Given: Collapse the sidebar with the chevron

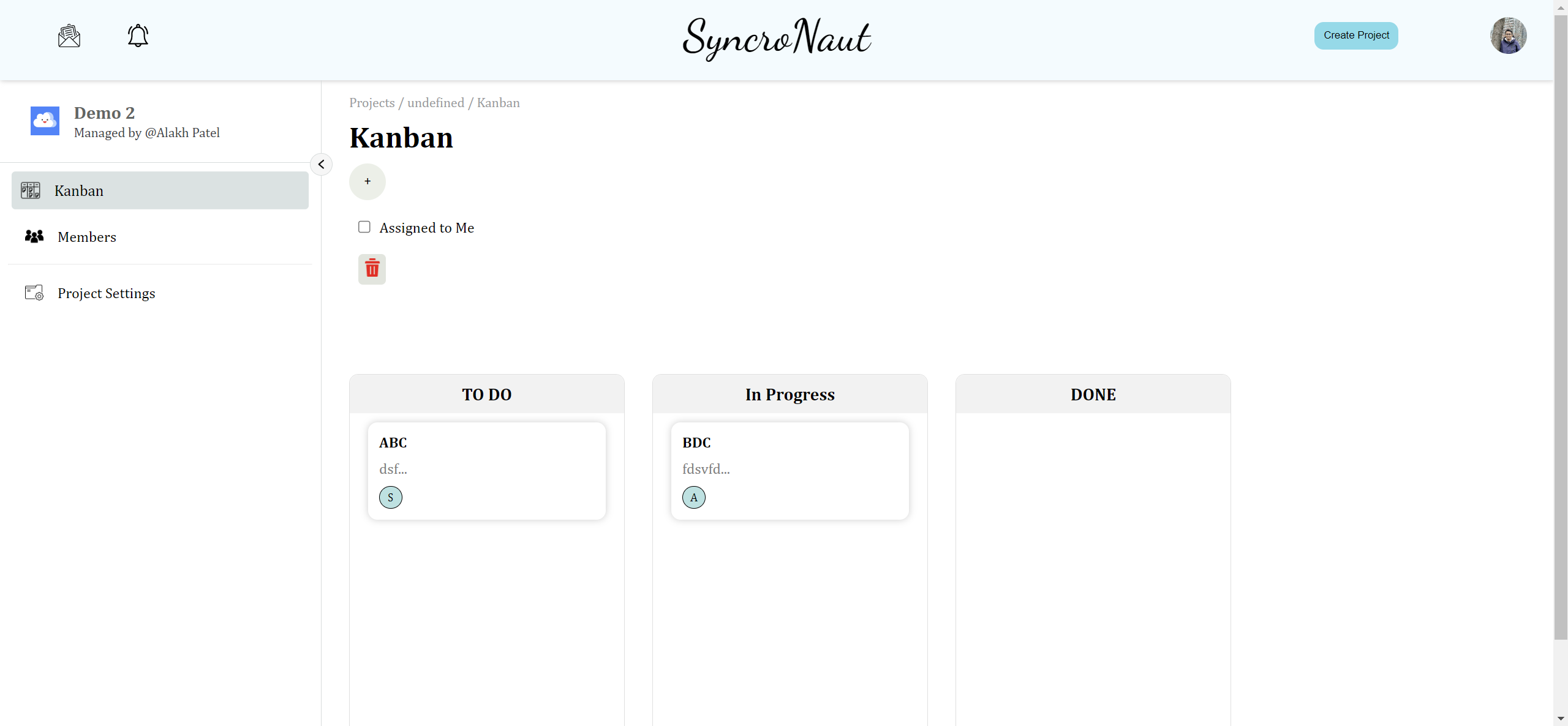Looking at the screenshot, I should pyautogui.click(x=321, y=164).
